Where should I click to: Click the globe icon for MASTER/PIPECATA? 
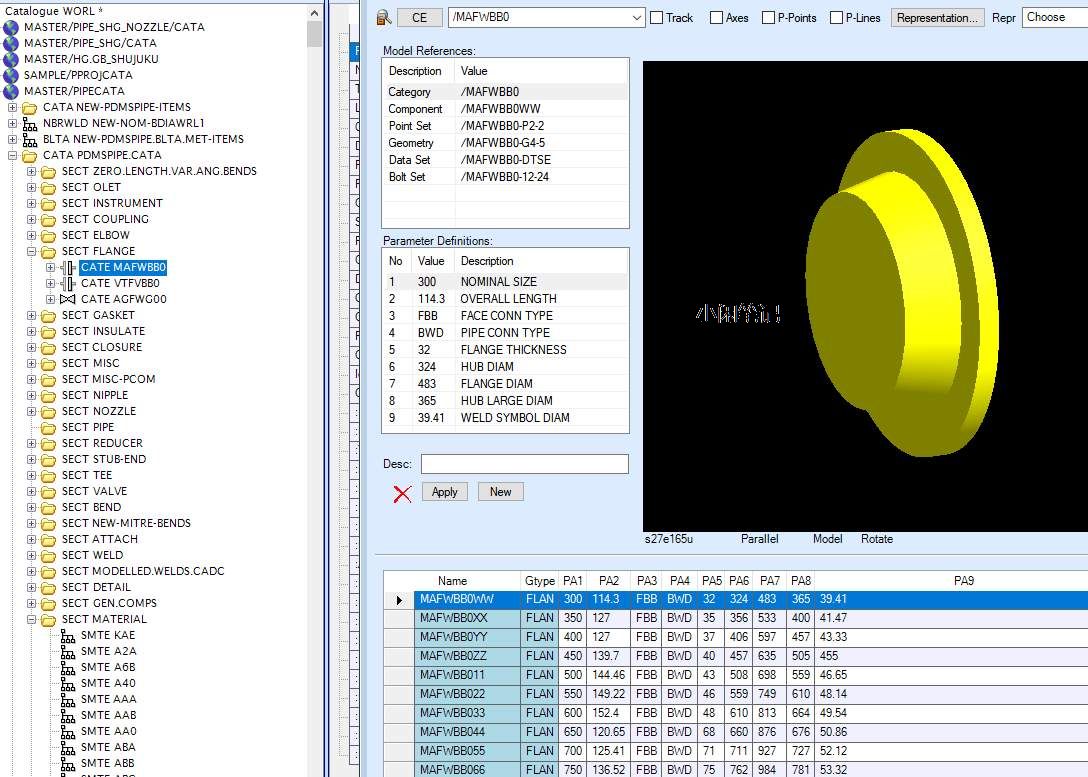pyautogui.click(x=11, y=91)
